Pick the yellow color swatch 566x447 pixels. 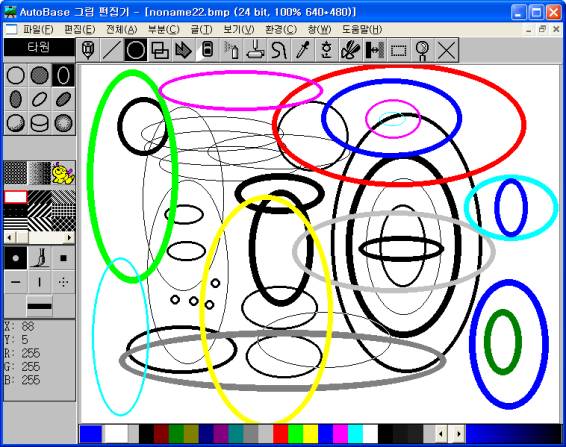pos(310,434)
